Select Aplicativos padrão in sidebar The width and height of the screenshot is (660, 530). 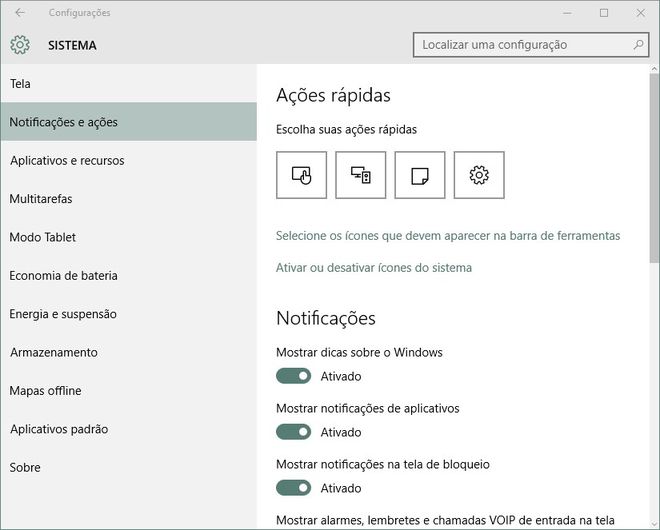(128, 429)
